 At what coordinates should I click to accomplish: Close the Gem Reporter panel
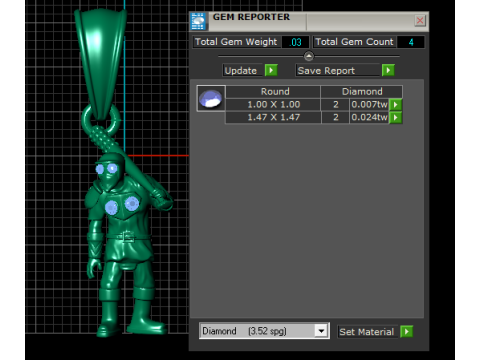point(420,21)
